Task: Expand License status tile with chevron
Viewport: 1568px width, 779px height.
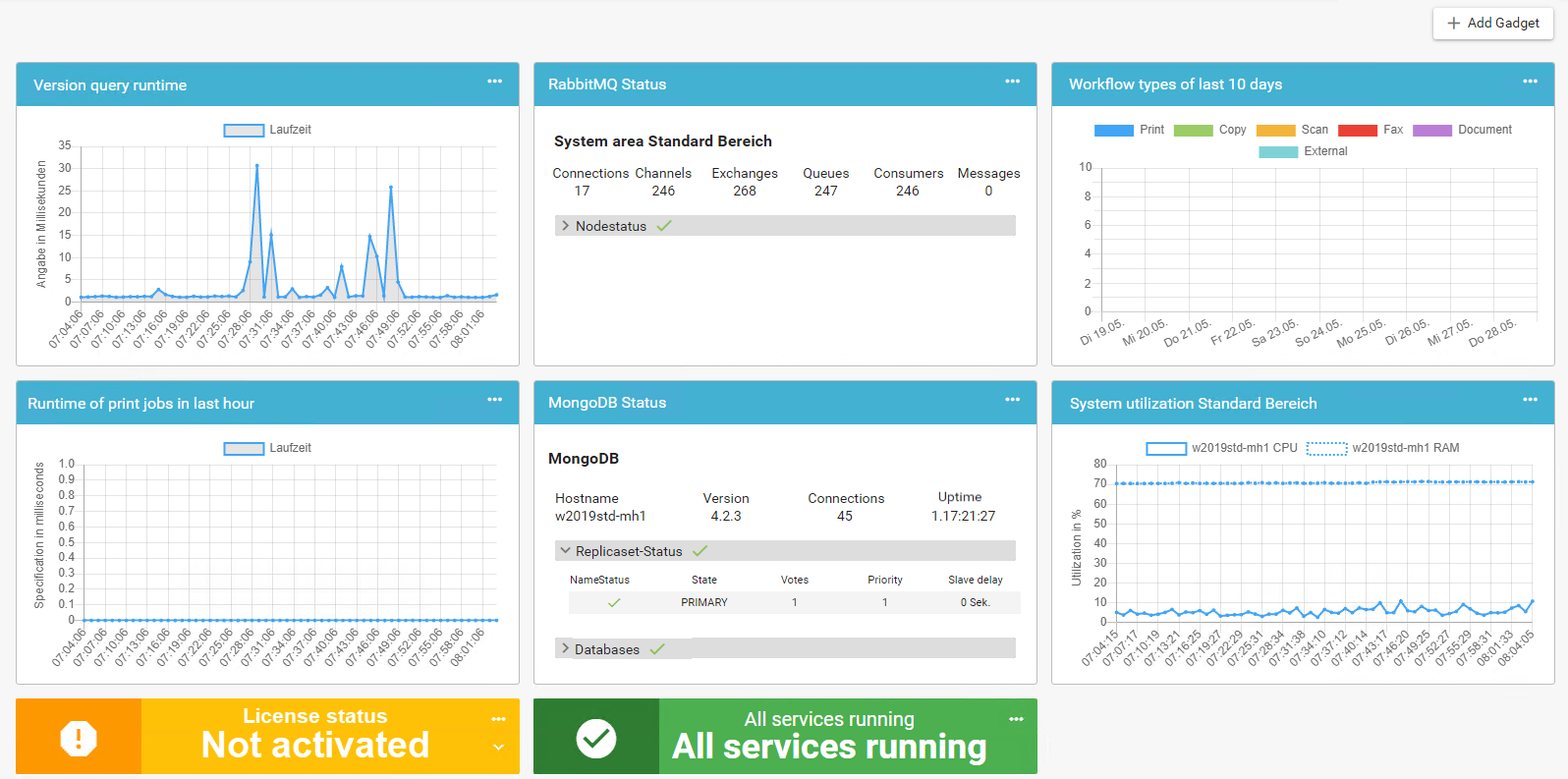Action: [498, 748]
